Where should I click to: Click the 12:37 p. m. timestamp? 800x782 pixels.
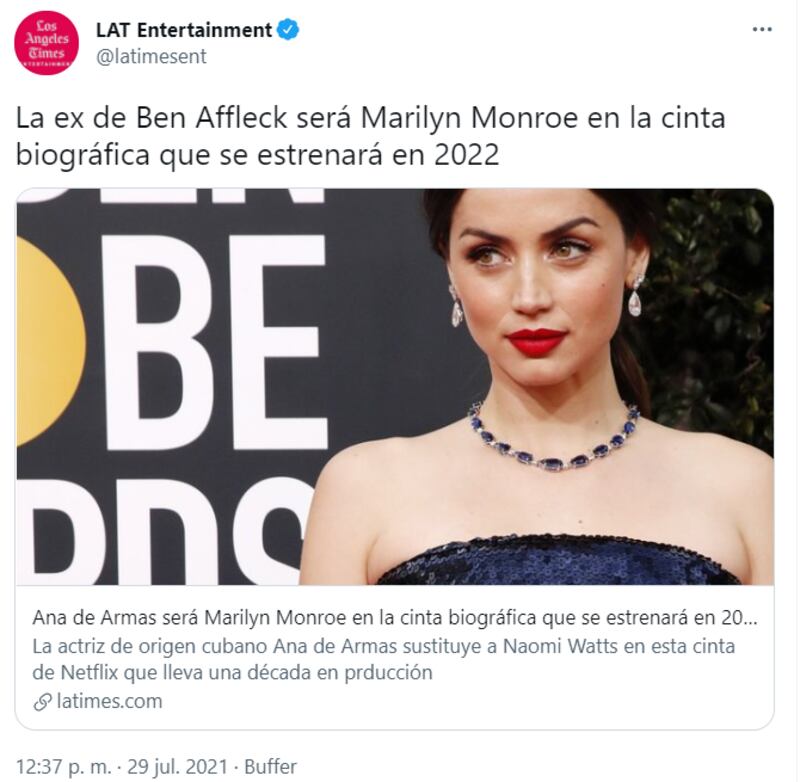point(63,767)
